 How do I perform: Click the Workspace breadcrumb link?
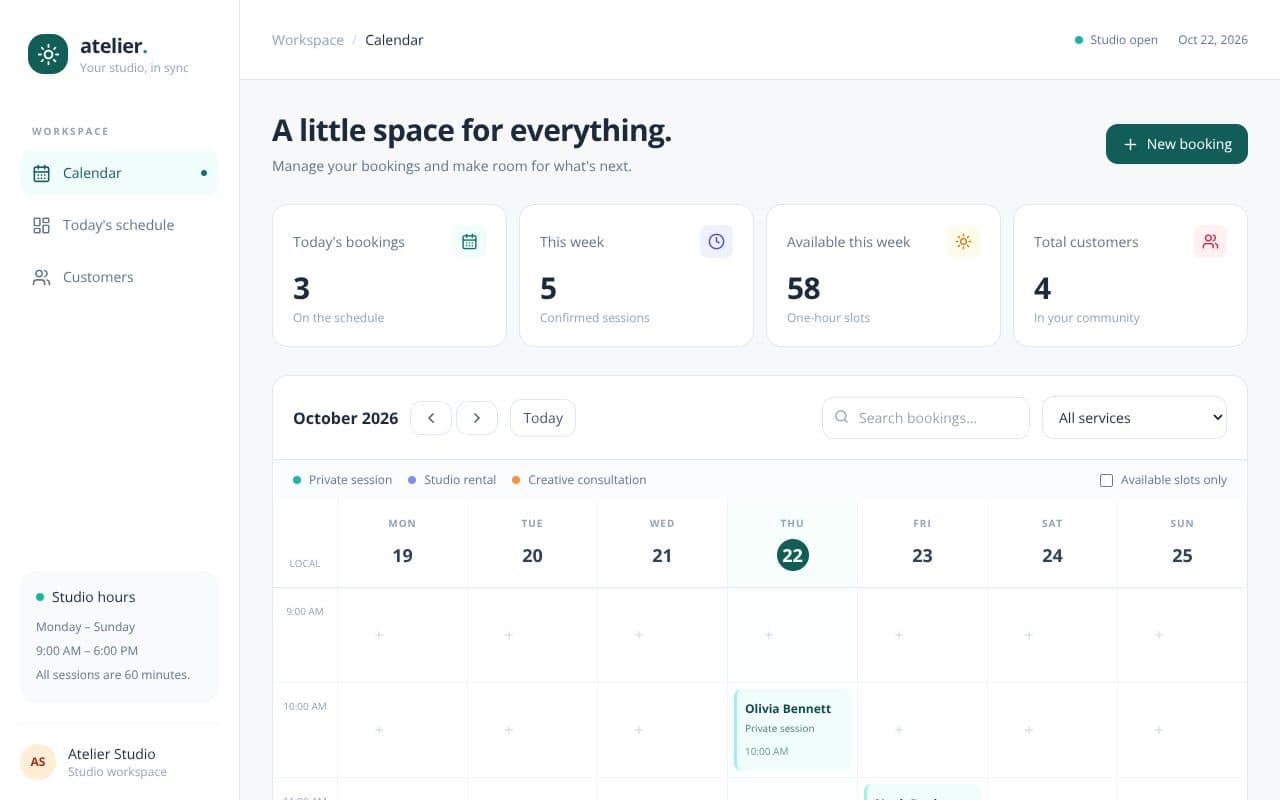(x=308, y=40)
